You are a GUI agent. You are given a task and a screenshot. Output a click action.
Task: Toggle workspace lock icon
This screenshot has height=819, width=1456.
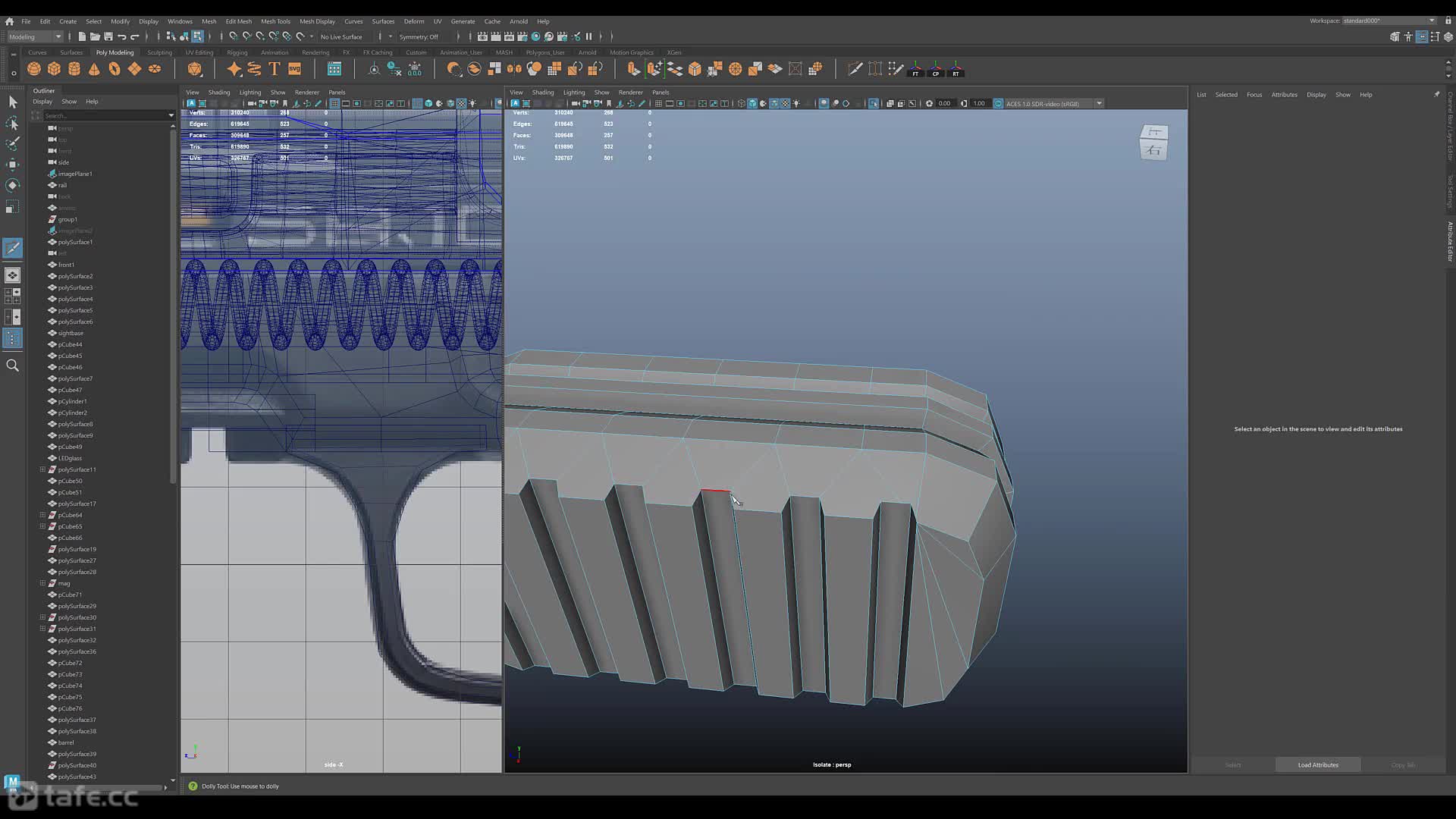click(1448, 20)
